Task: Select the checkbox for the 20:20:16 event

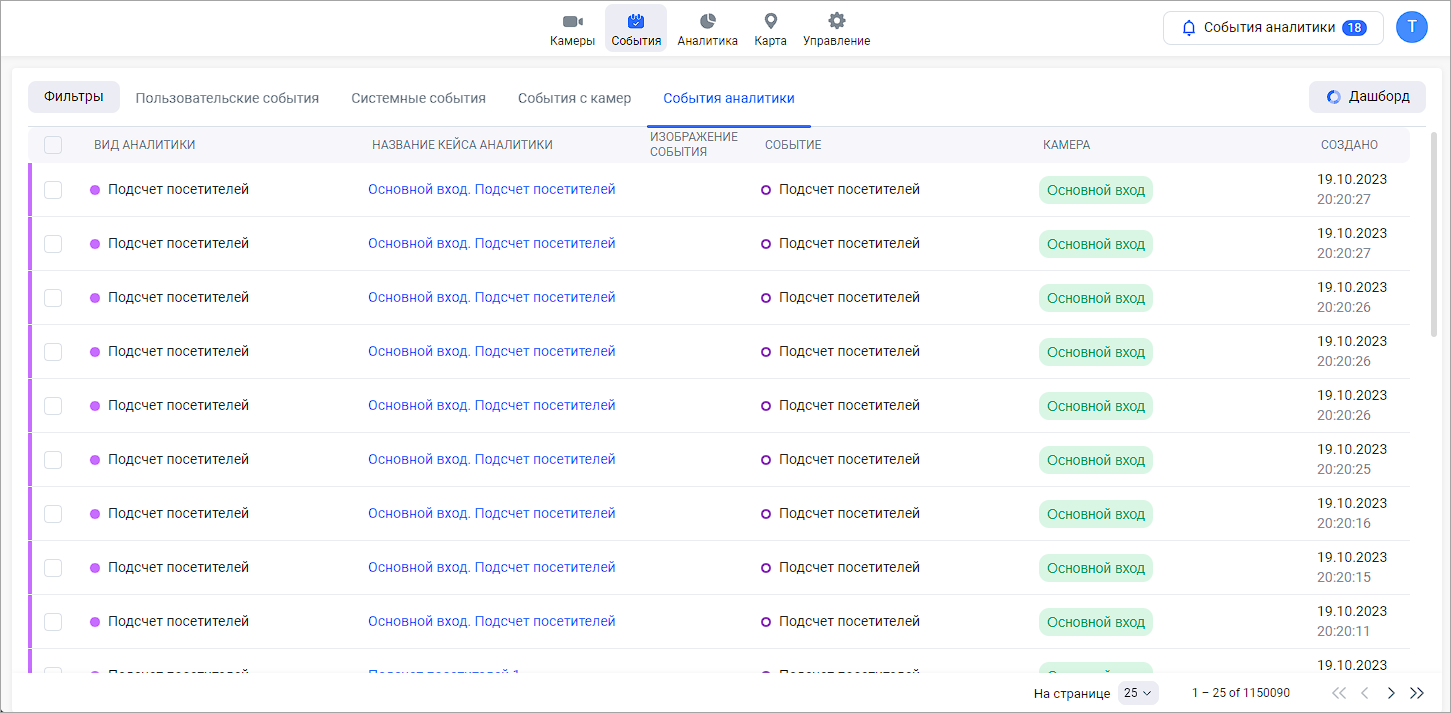Action: point(53,514)
